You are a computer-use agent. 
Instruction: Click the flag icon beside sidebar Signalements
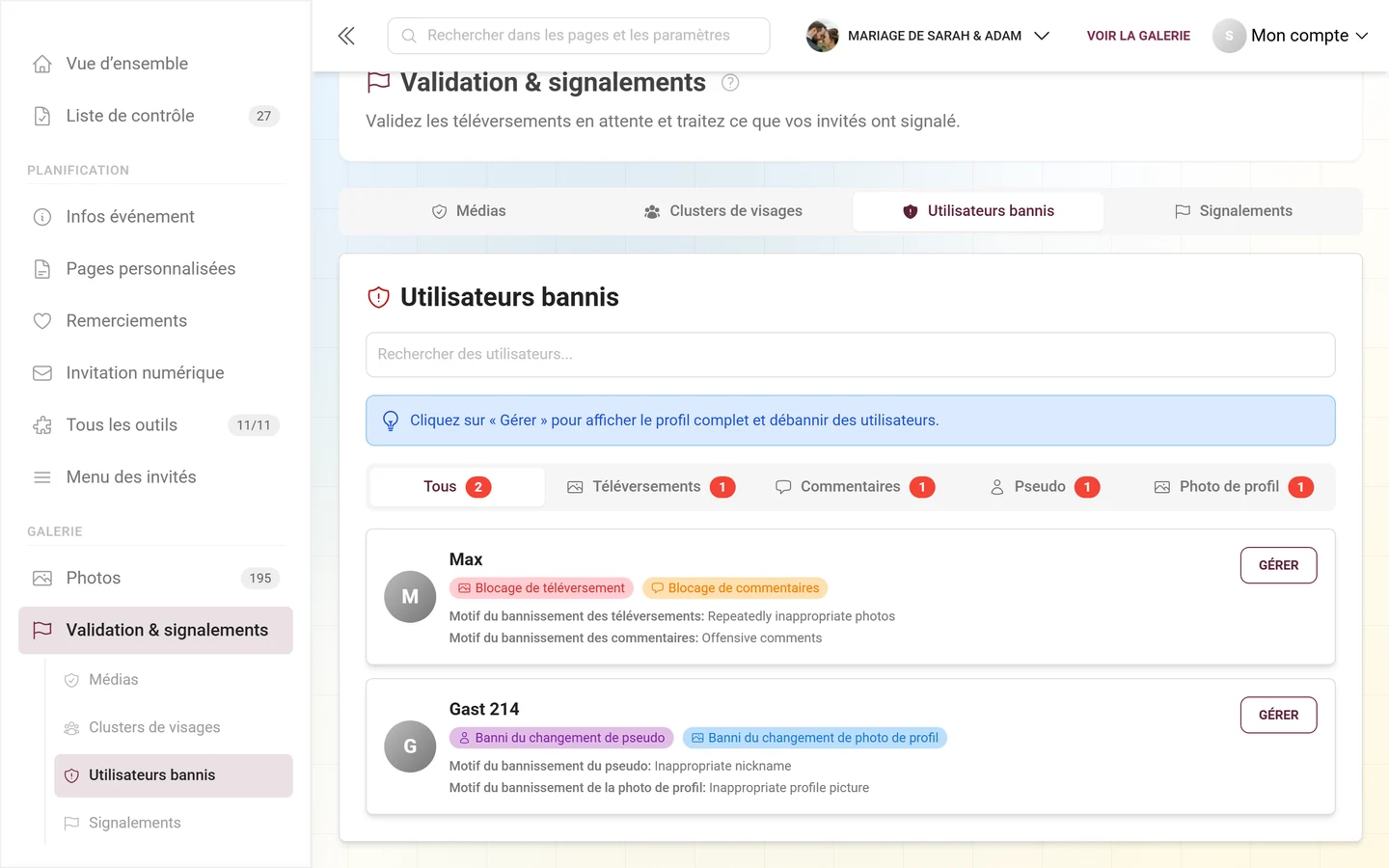71,823
